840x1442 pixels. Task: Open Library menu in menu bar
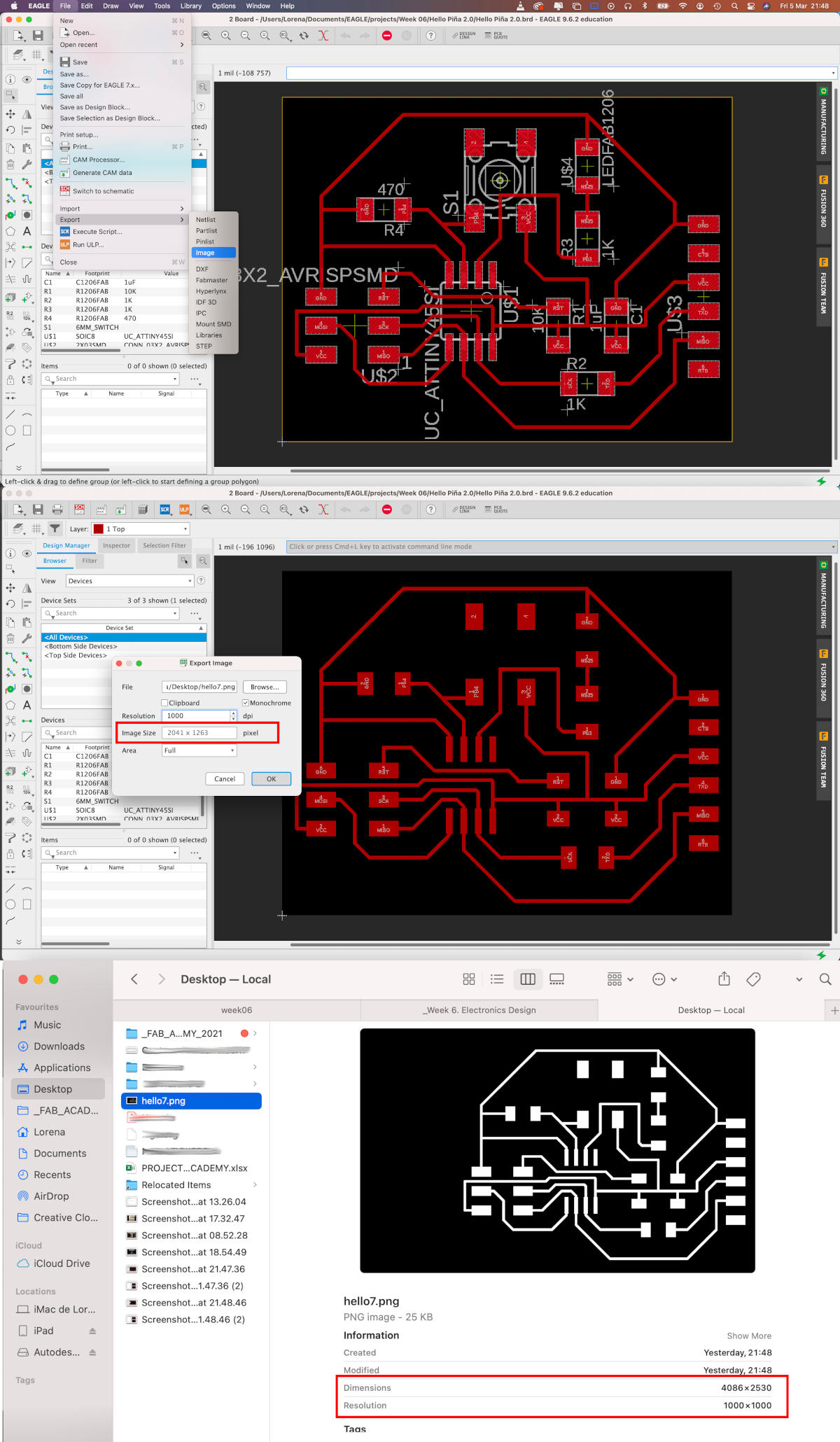point(191,6)
